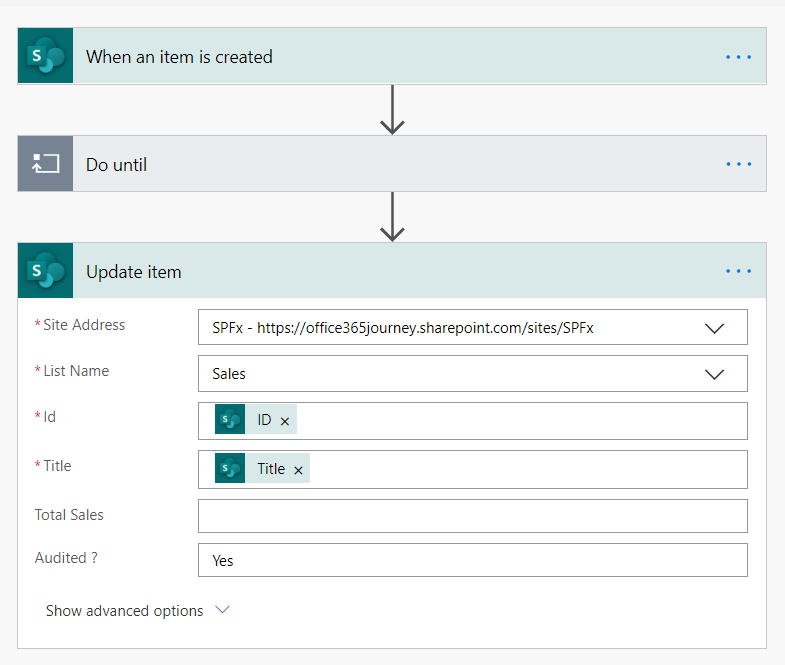Click the Audited ? label
785x665 pixels.
click(x=66, y=558)
